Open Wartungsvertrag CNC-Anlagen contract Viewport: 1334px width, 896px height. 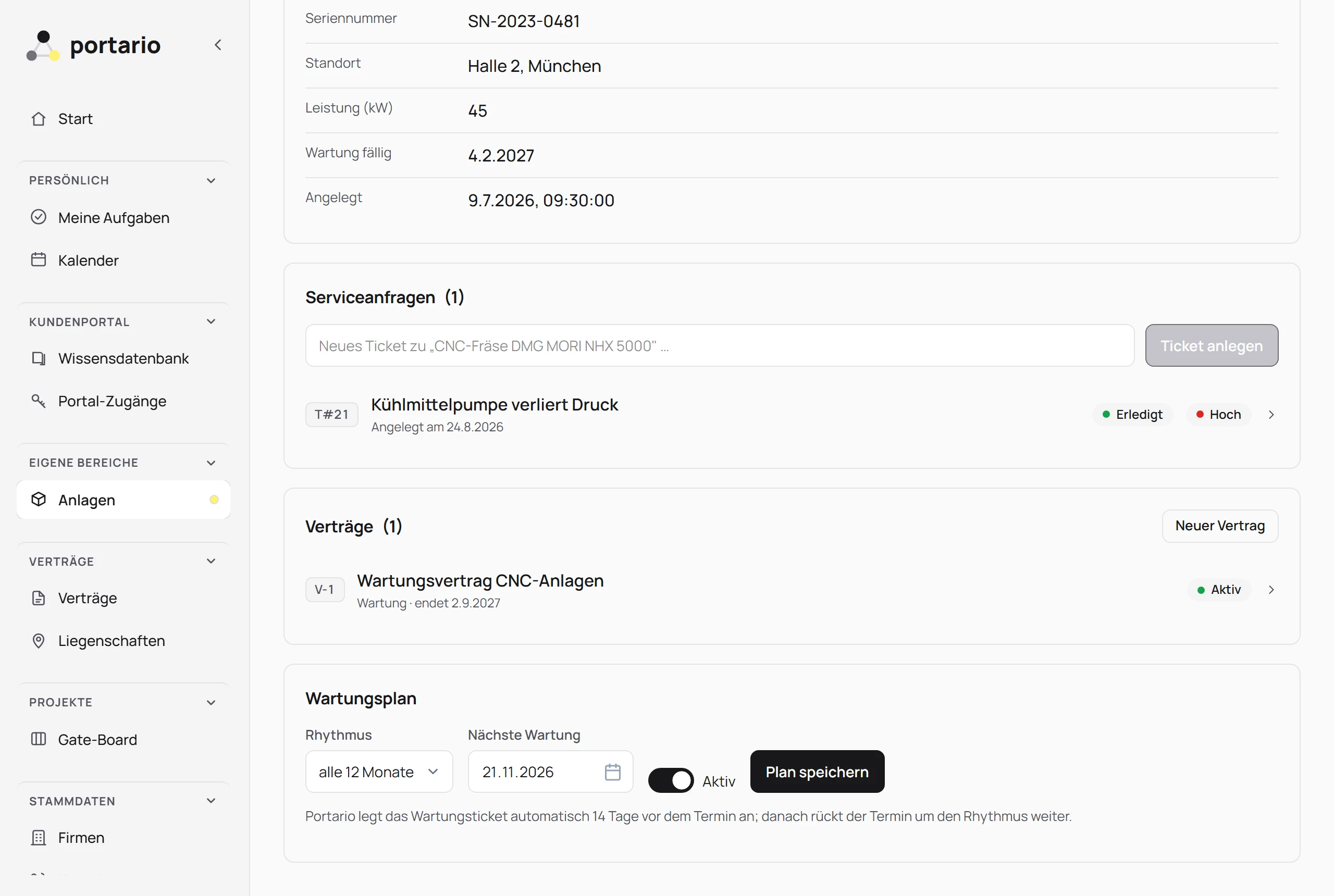click(480, 580)
